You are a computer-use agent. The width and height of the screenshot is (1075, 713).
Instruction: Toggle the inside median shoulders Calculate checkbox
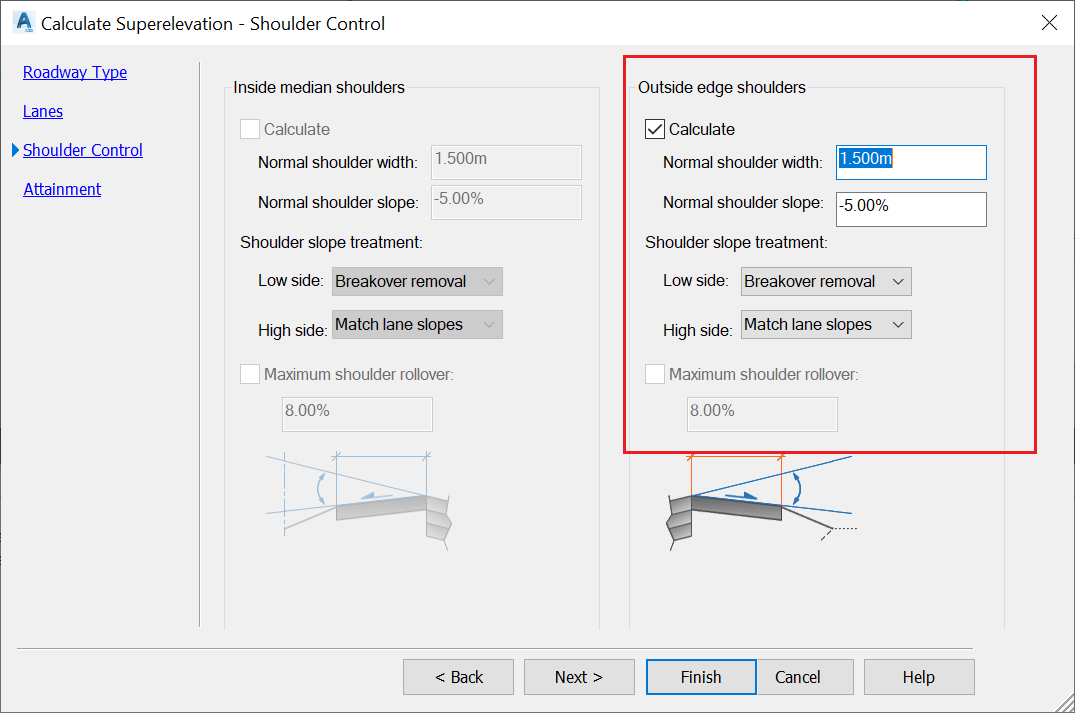coord(250,129)
